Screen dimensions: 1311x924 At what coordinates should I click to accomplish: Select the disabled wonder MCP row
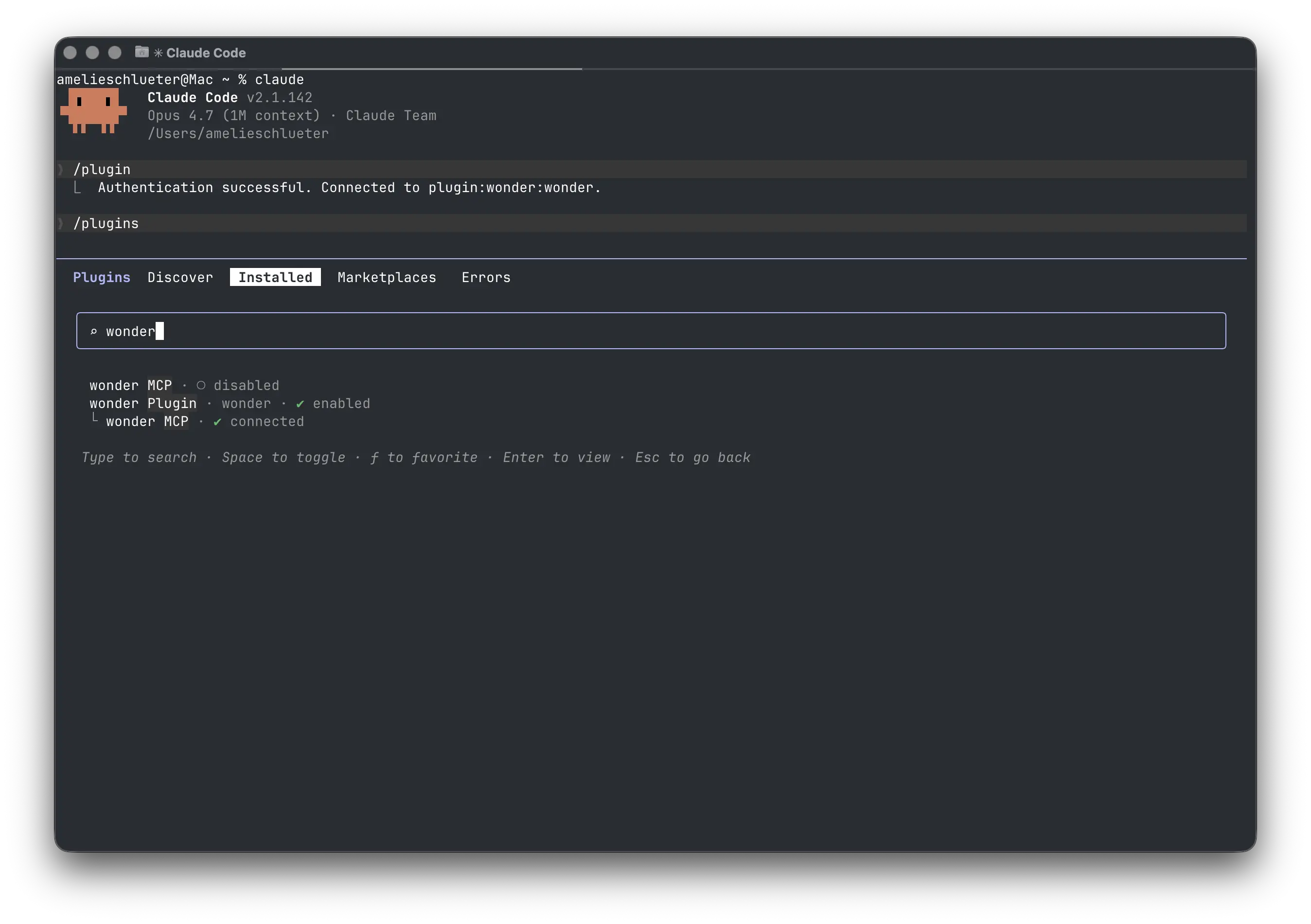click(x=184, y=386)
